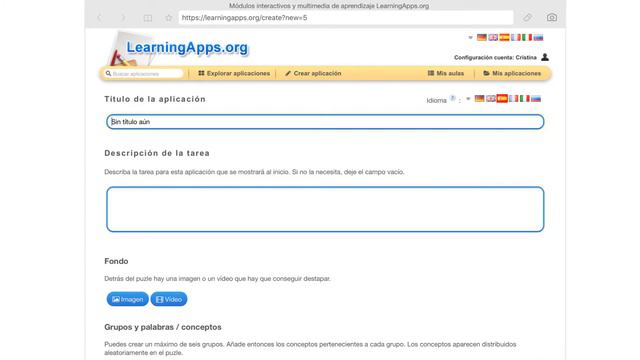The image size is (640, 360).
Task: Choose Italian flag next to Idioma
Action: point(524,99)
